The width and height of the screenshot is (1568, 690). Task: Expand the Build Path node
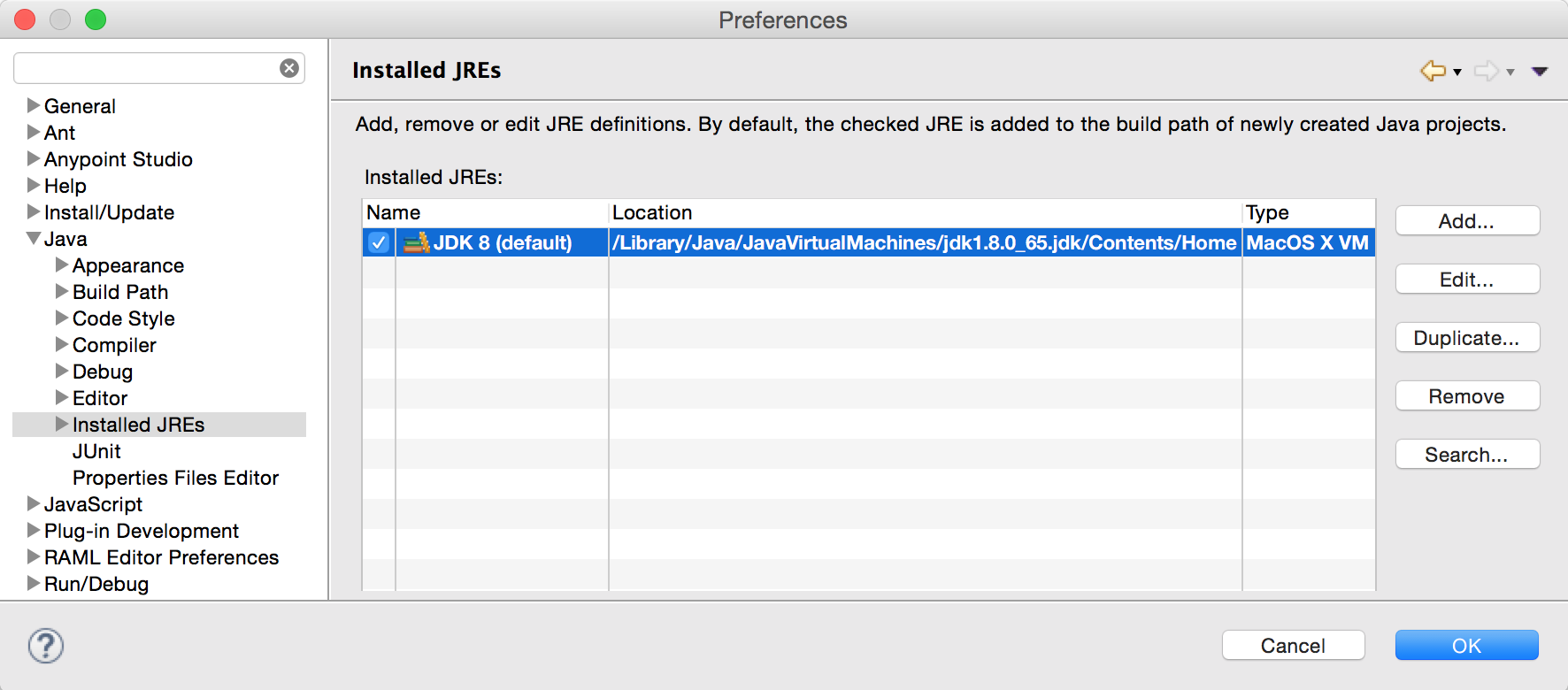[x=62, y=292]
